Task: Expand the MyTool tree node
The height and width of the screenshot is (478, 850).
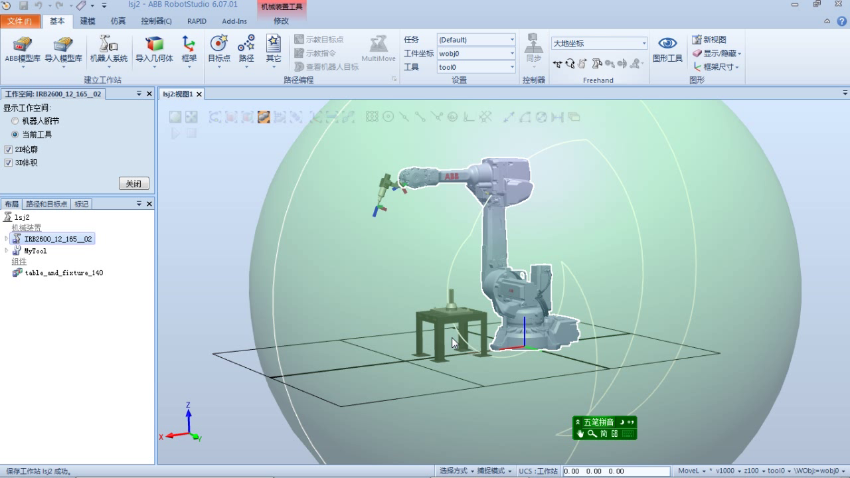Action: pos(6,251)
